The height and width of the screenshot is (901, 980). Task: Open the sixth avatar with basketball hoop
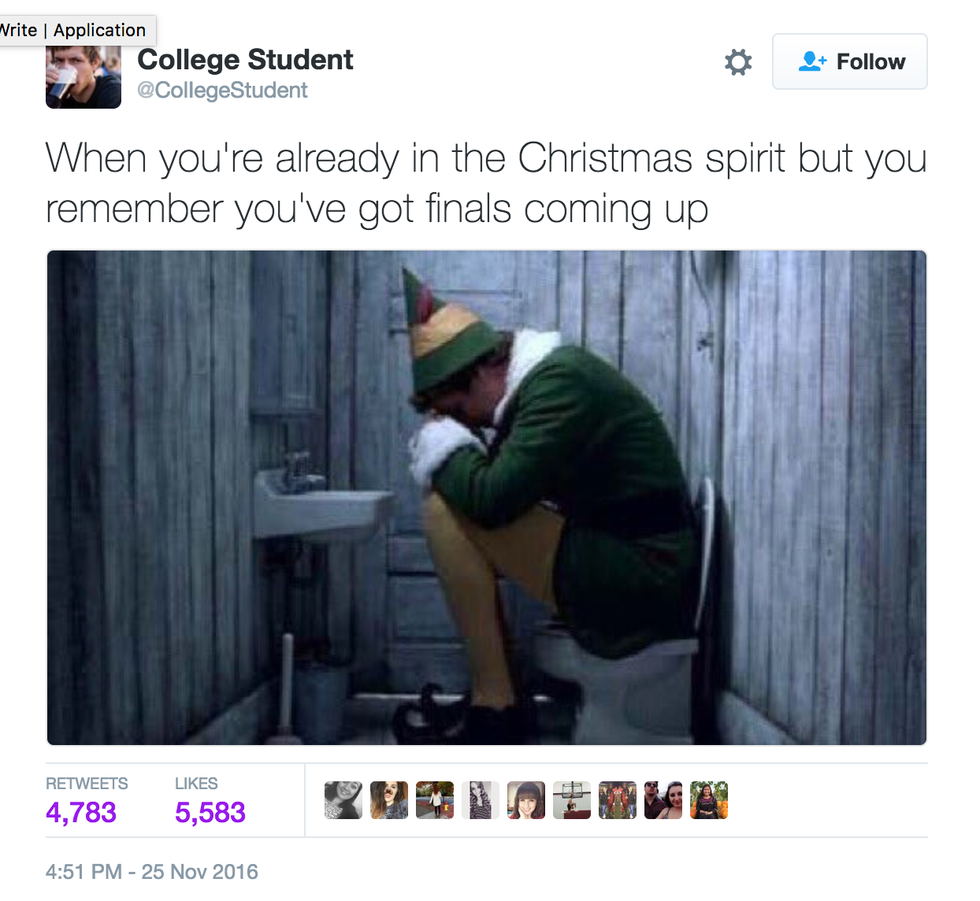[572, 800]
